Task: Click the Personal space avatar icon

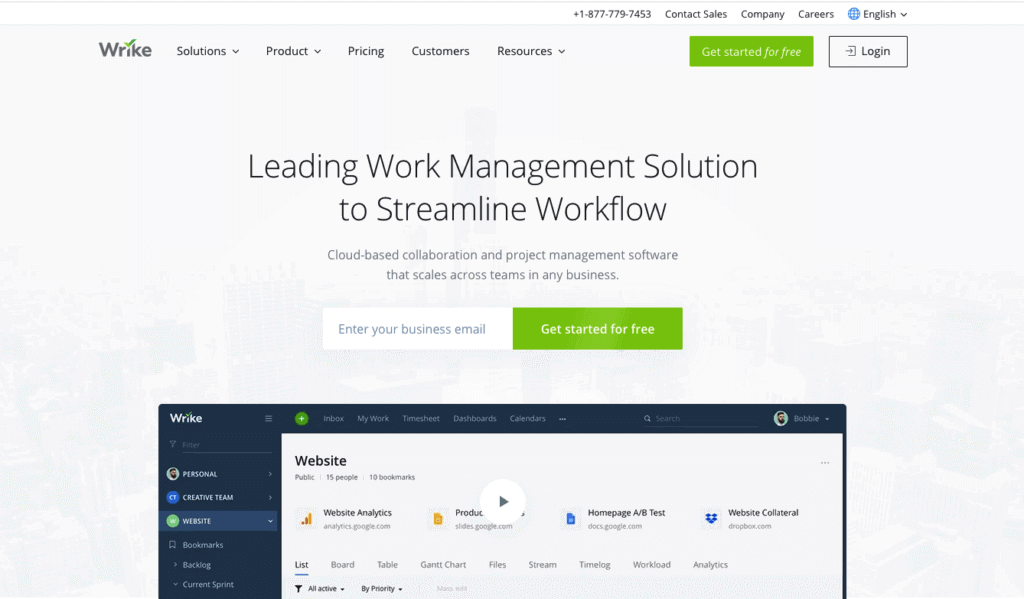Action: point(173,474)
